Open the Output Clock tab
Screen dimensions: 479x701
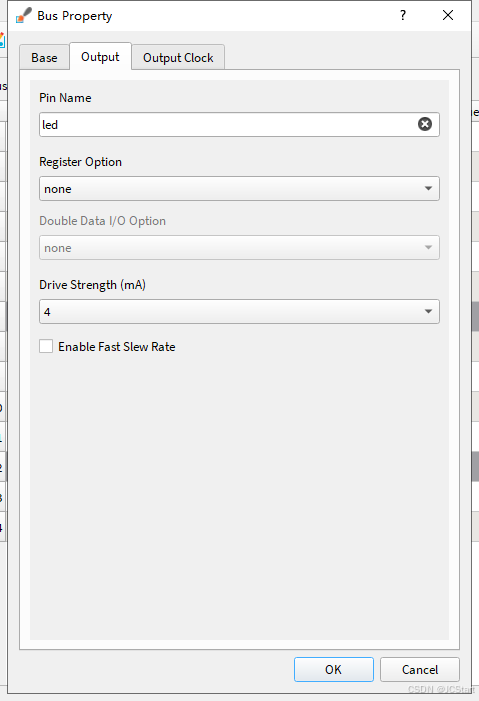(x=178, y=57)
